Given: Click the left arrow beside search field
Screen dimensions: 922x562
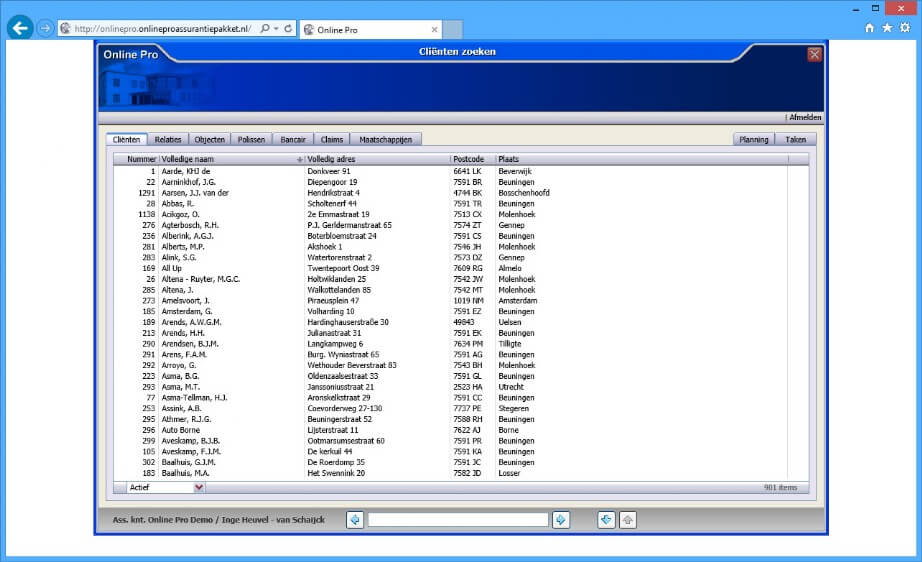Looking at the screenshot, I should tap(355, 520).
